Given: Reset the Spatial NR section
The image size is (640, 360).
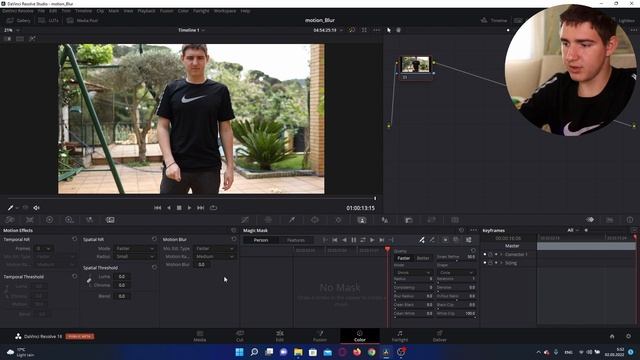Looking at the screenshot, I should click(x=154, y=239).
